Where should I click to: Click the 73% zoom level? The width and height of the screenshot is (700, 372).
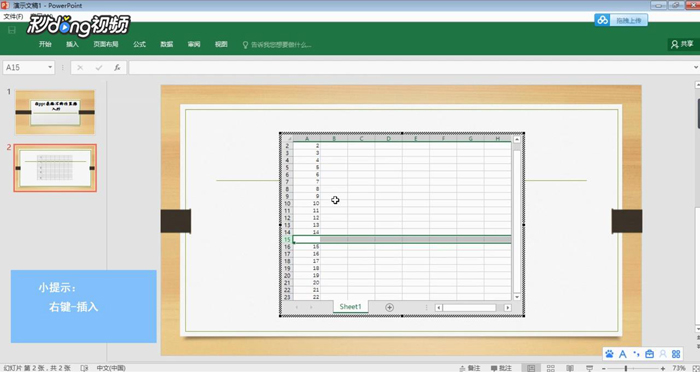coord(679,368)
